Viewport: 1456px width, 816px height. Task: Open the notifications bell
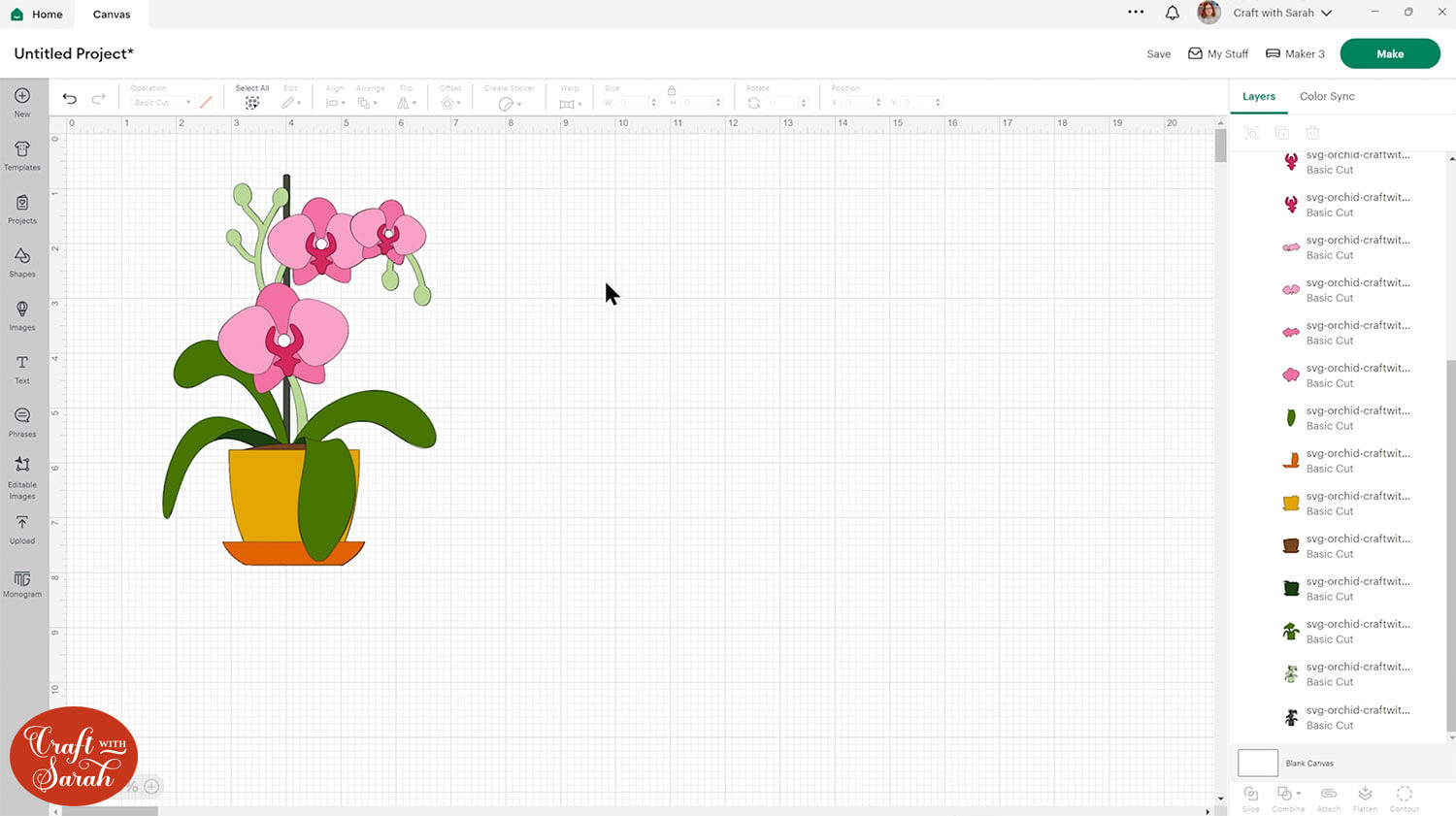(x=1172, y=13)
